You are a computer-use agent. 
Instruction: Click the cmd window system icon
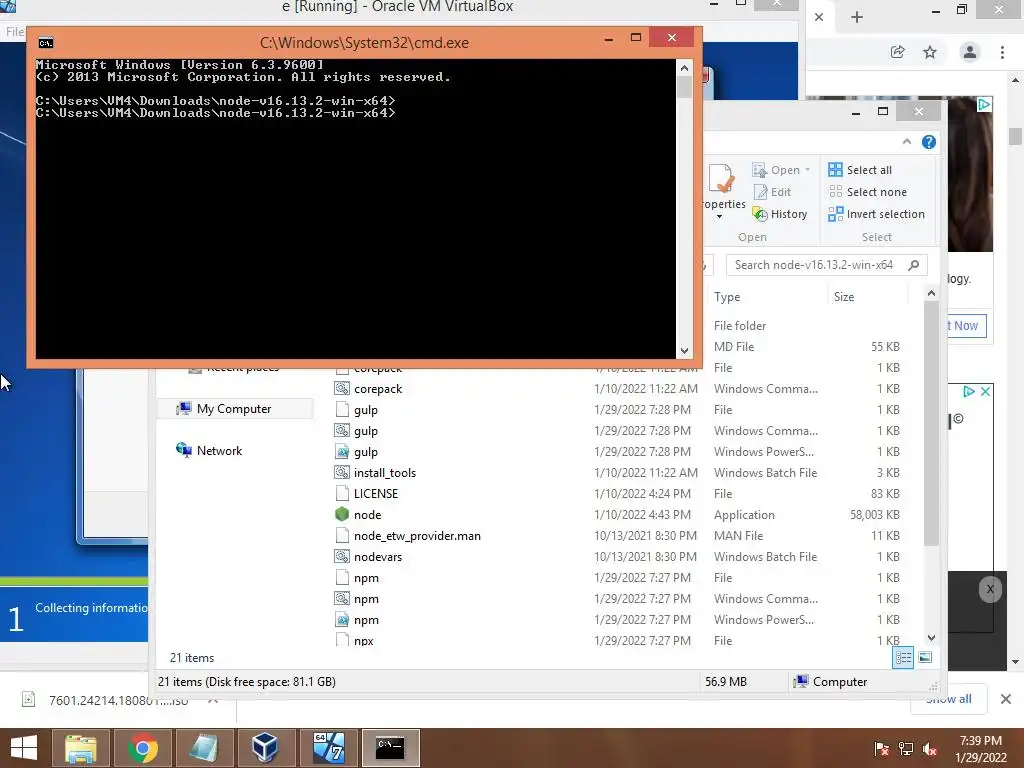pos(46,43)
